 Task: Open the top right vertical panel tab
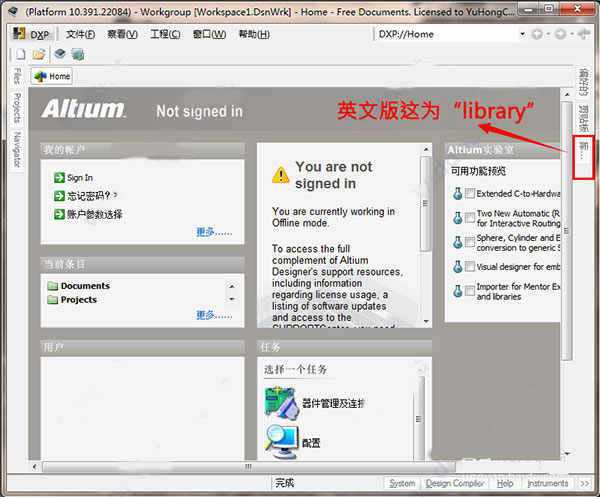click(584, 82)
